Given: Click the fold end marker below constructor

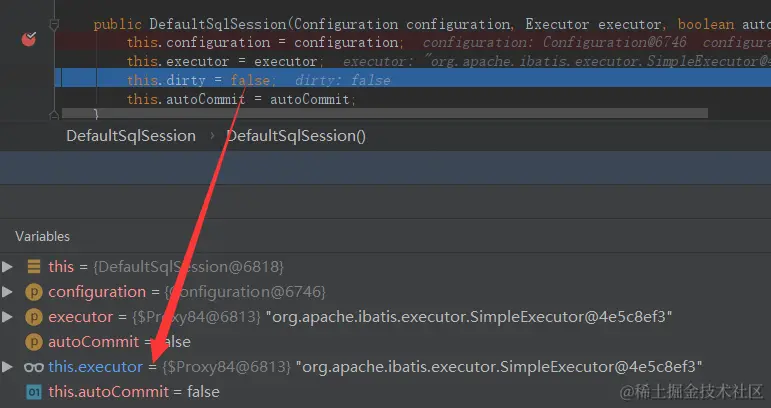Looking at the screenshot, I should click(54, 116).
